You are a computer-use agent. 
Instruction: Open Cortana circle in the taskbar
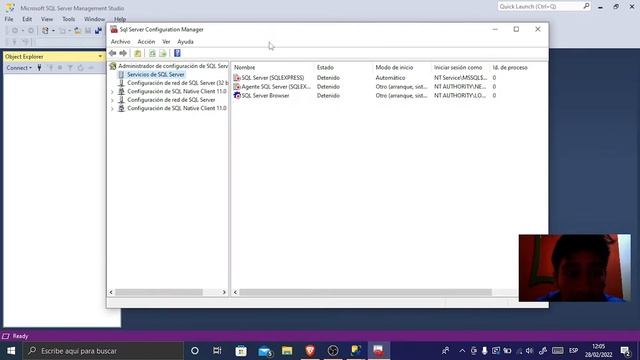(195, 351)
